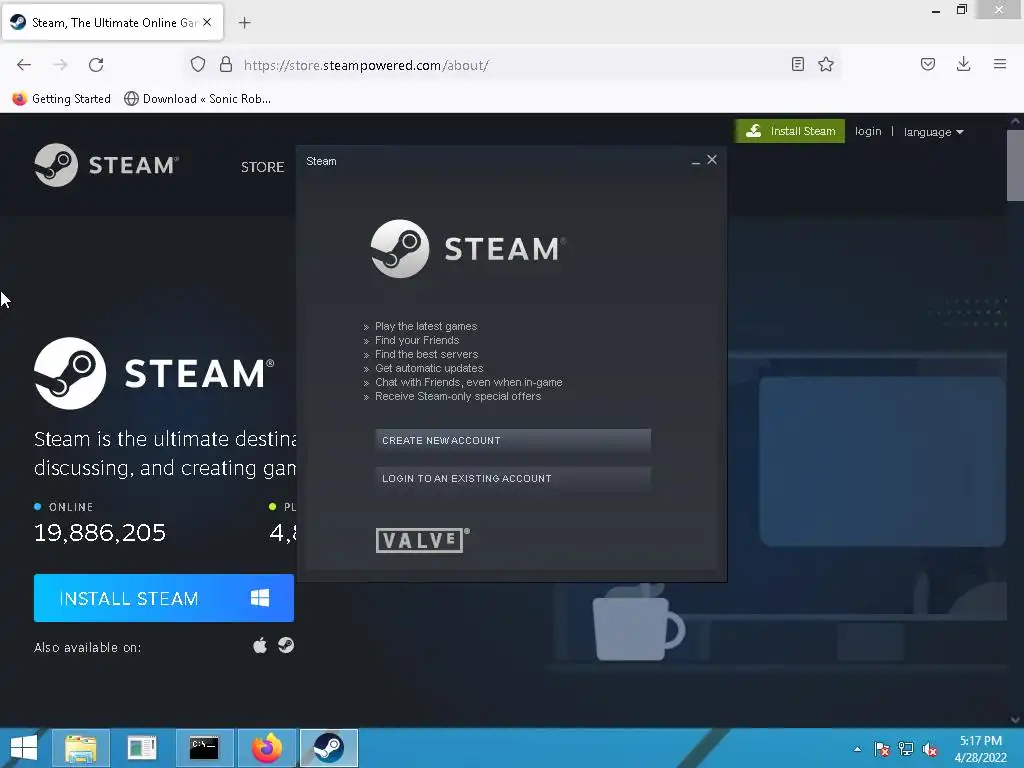Click the Steam logo in page header

[x=106, y=165]
